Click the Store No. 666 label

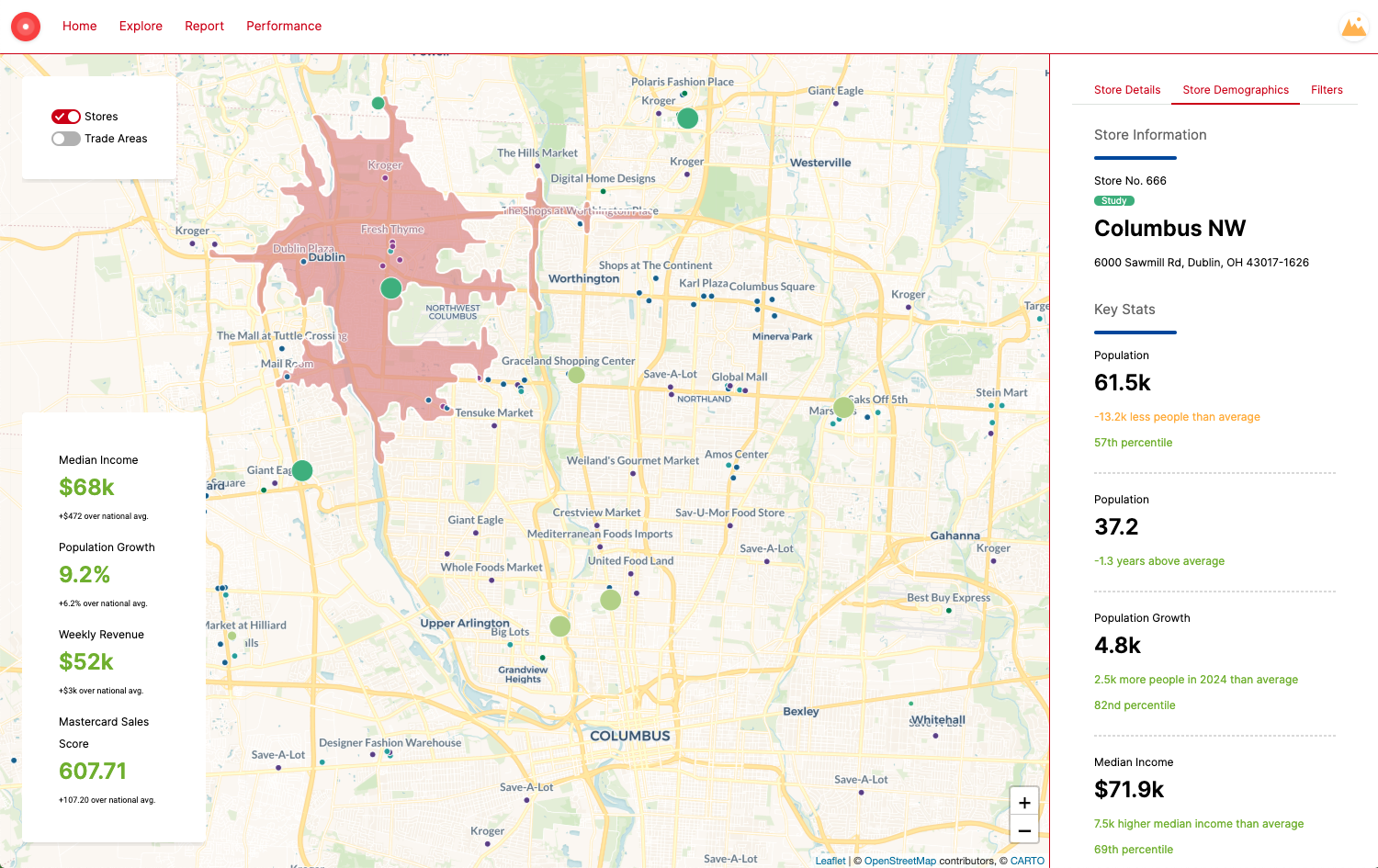click(x=1130, y=181)
